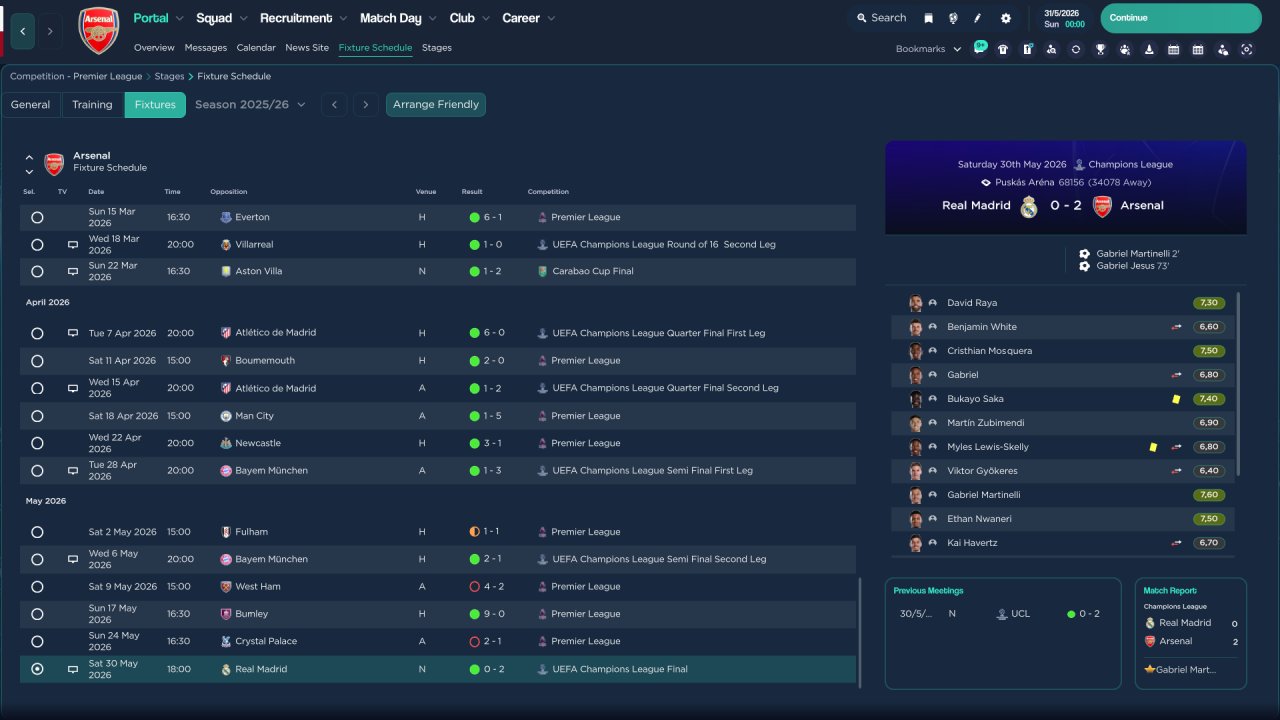Screen dimensions: 1280x720
Task: Select the Newcastle fixture radio button
Action: [37, 443]
